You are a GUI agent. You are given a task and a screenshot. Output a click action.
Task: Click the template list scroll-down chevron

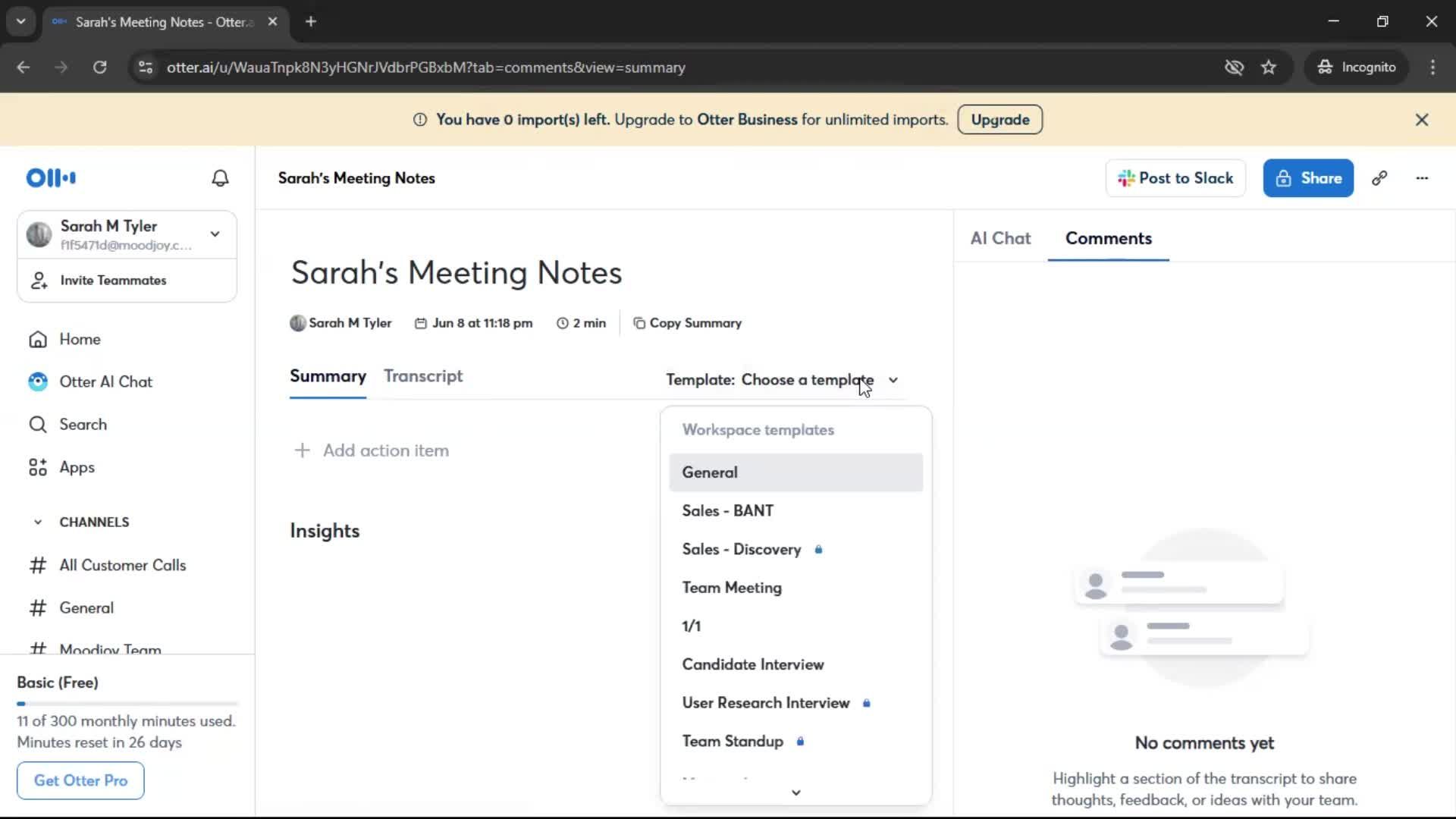coord(795,792)
